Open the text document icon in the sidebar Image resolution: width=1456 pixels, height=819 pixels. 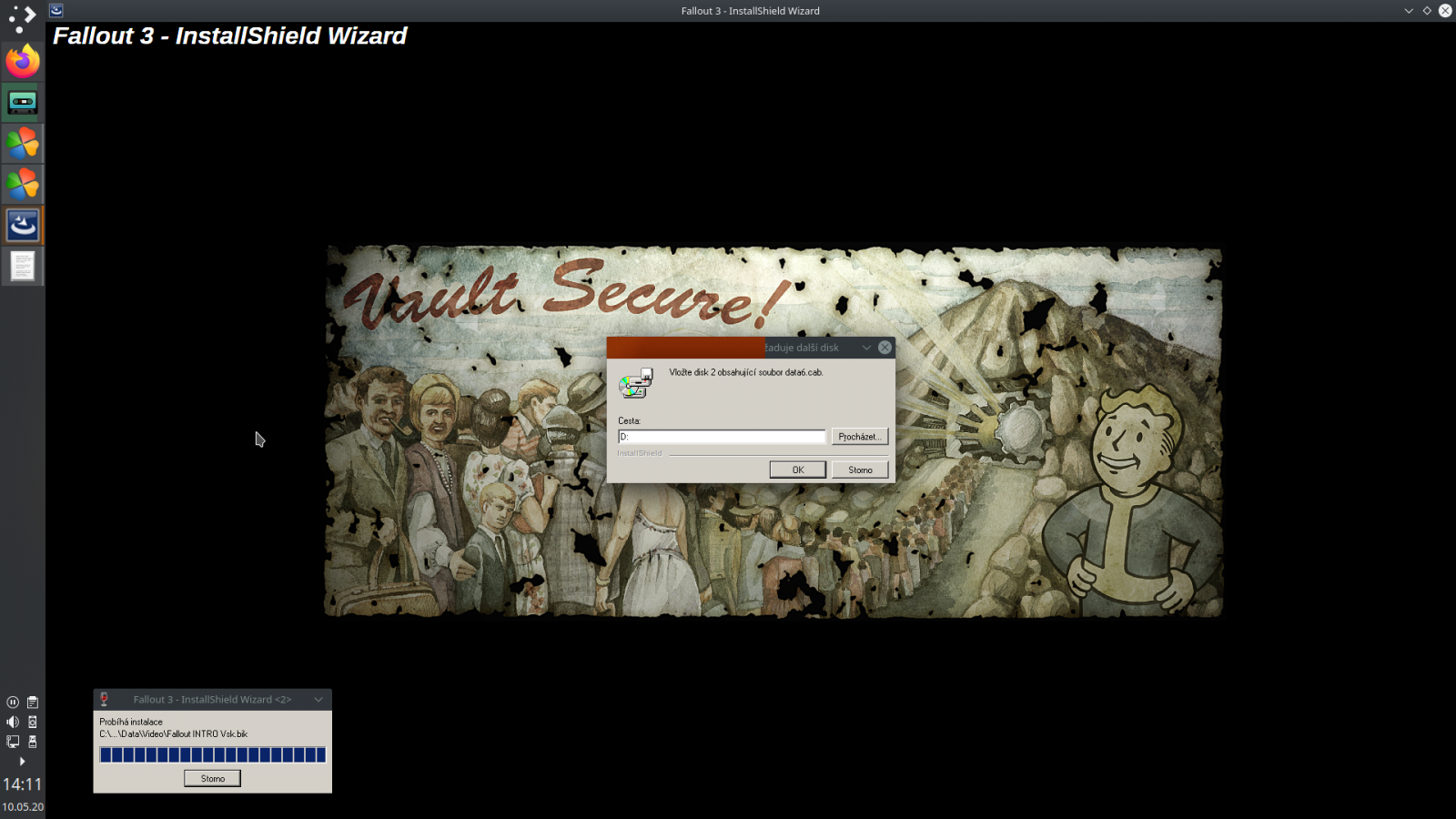click(x=21, y=266)
